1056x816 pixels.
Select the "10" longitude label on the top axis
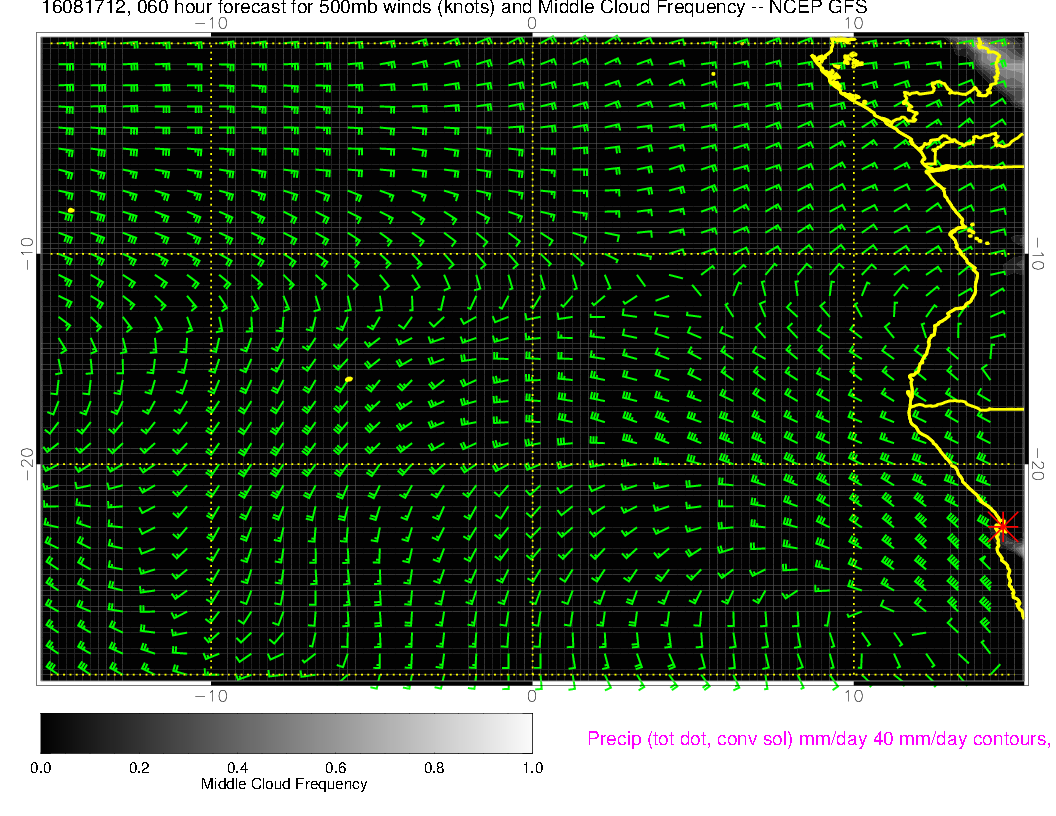click(x=853, y=22)
